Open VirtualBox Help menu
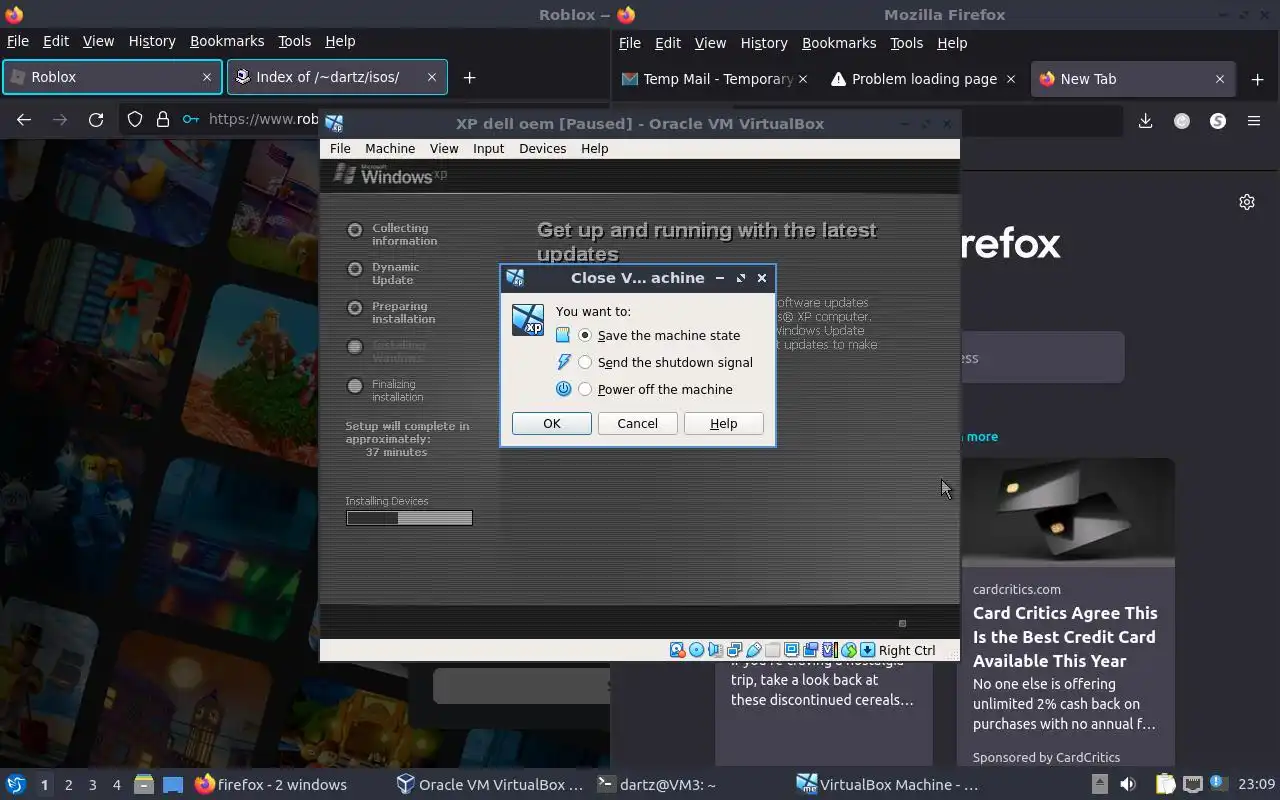Viewport: 1280px width, 800px height. [x=594, y=148]
